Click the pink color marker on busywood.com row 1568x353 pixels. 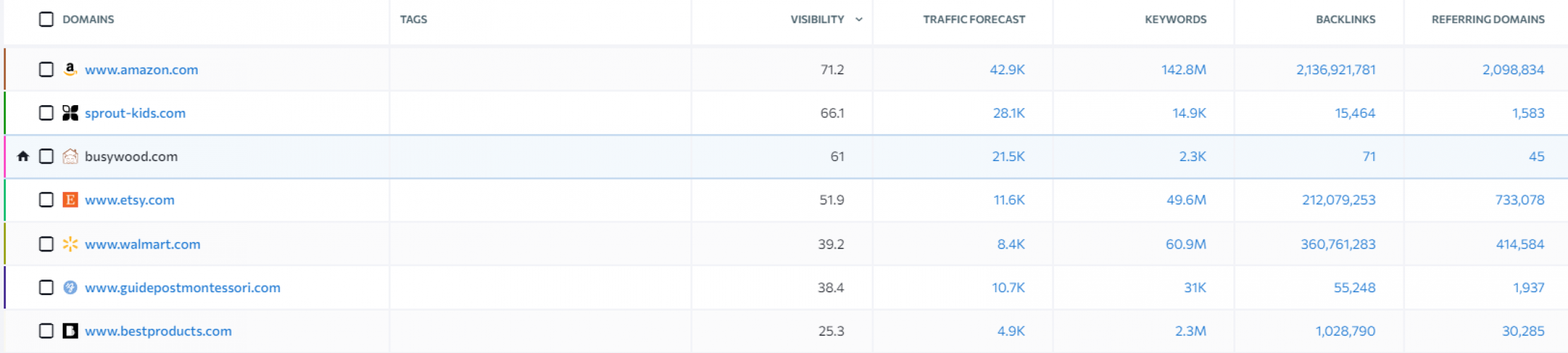click(x=5, y=156)
